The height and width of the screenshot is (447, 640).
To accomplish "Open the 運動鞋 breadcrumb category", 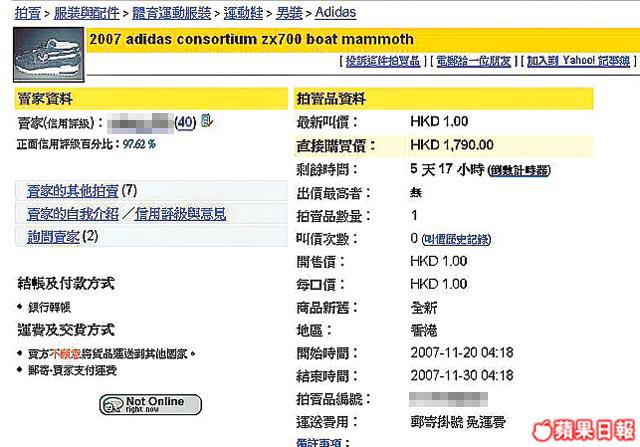I will pos(242,12).
